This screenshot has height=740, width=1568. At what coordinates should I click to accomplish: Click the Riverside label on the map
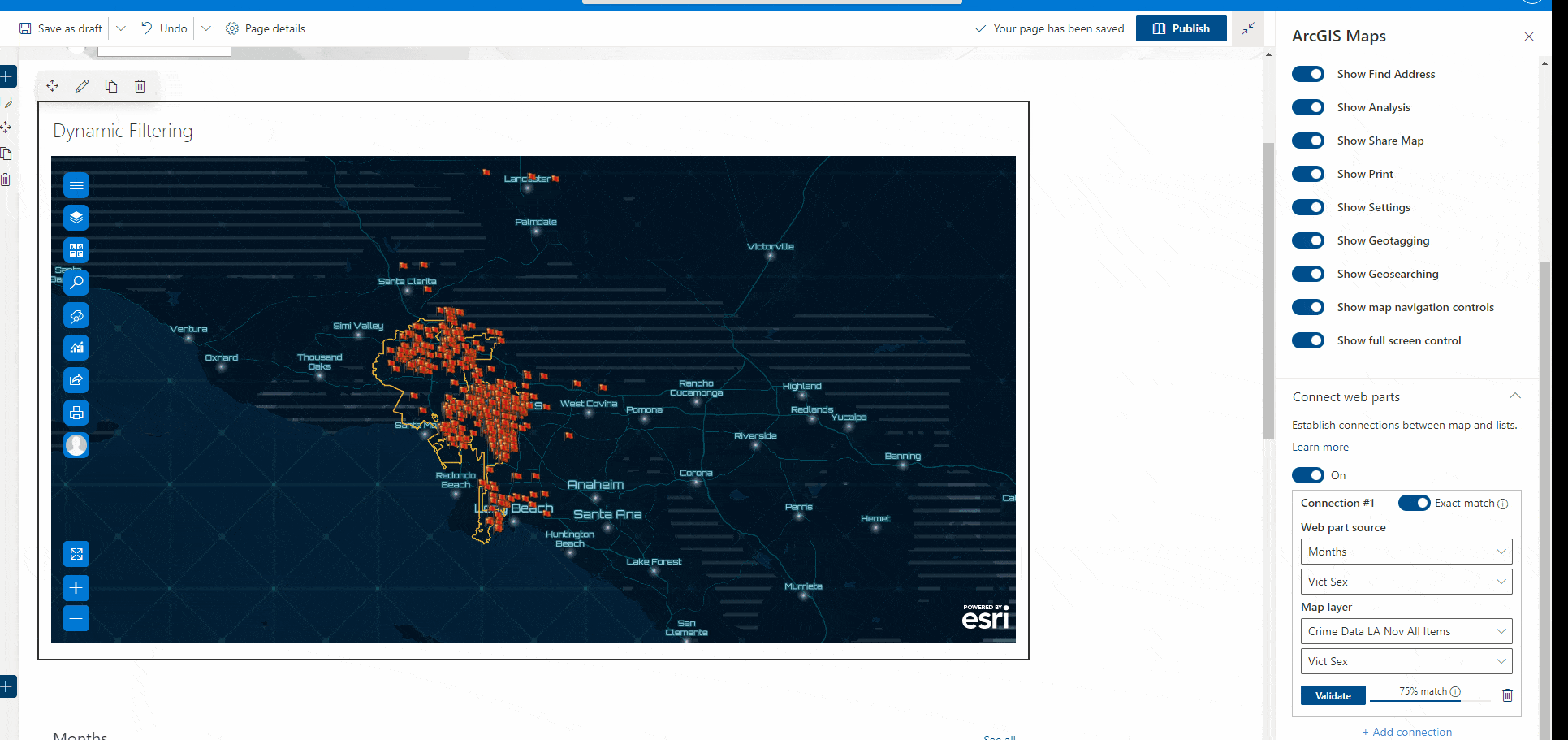[x=755, y=436]
